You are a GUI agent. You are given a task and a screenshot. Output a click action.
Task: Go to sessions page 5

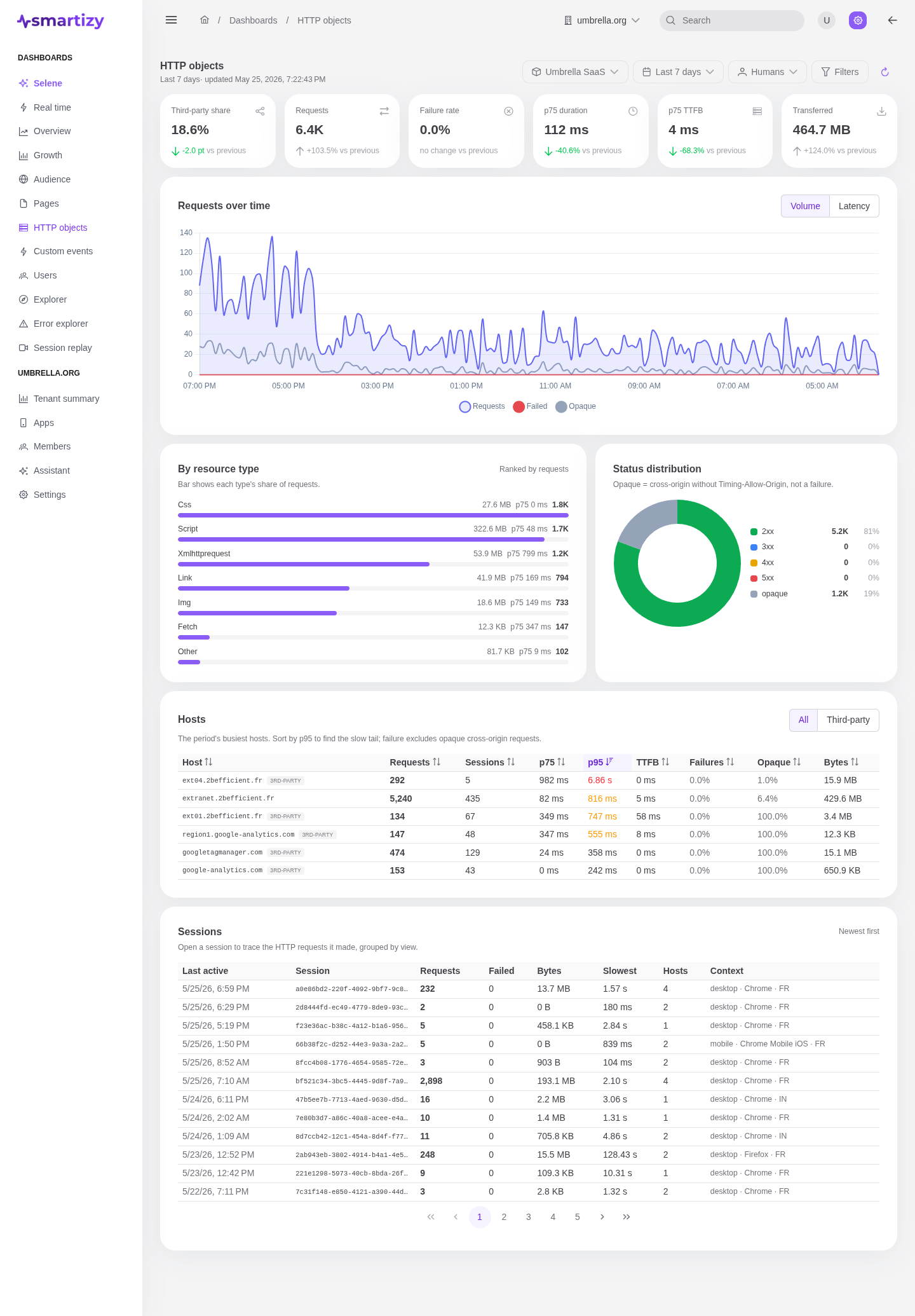tap(577, 1217)
